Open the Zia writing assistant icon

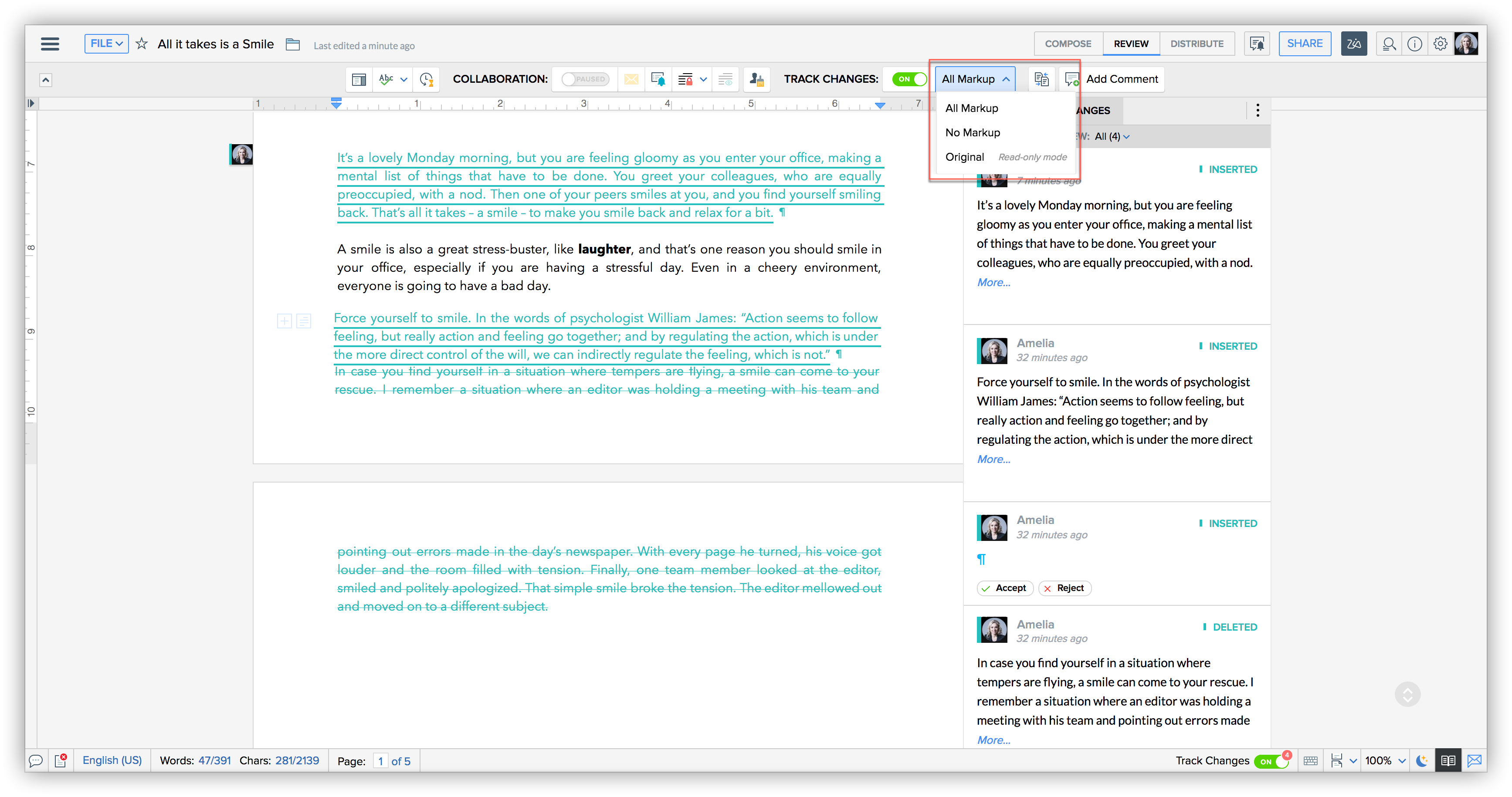point(1353,44)
